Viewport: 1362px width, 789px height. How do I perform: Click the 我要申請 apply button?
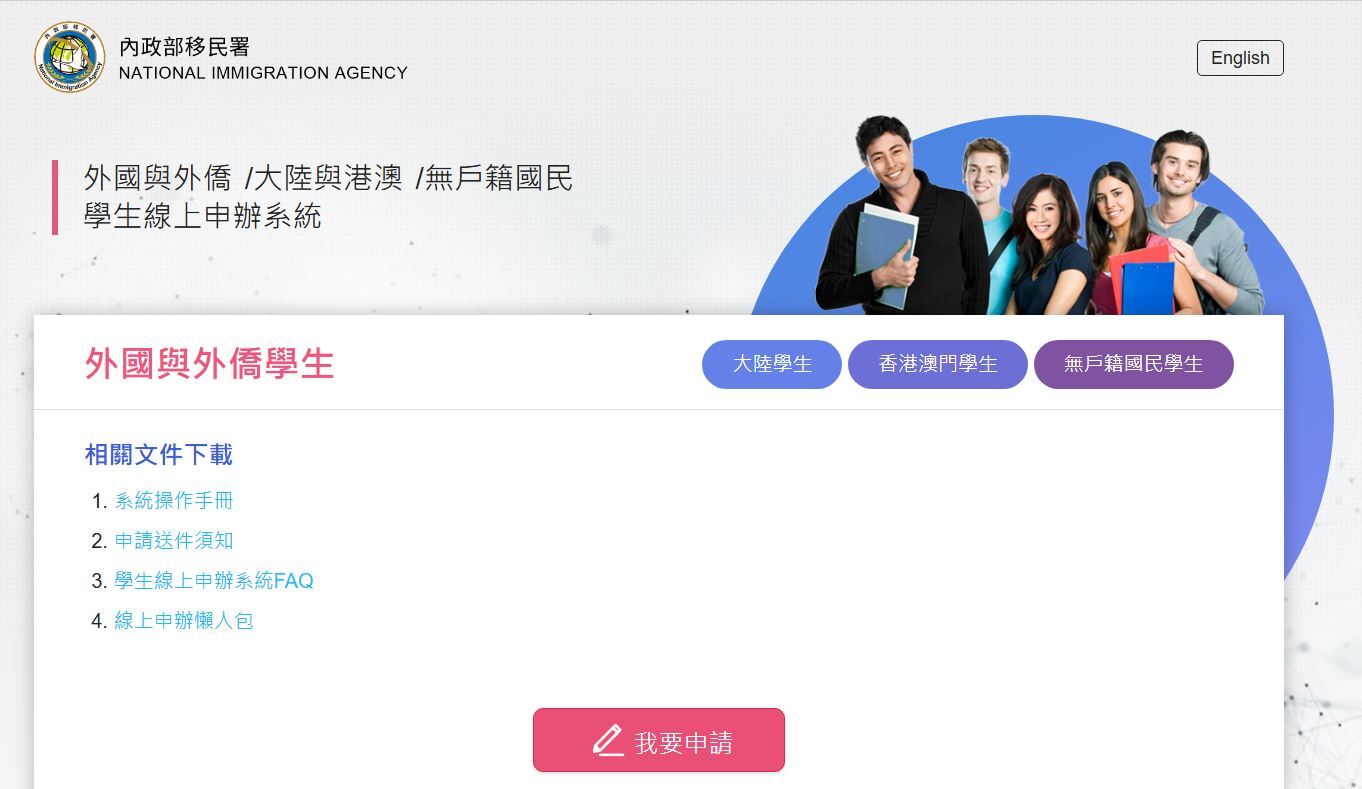click(x=659, y=740)
